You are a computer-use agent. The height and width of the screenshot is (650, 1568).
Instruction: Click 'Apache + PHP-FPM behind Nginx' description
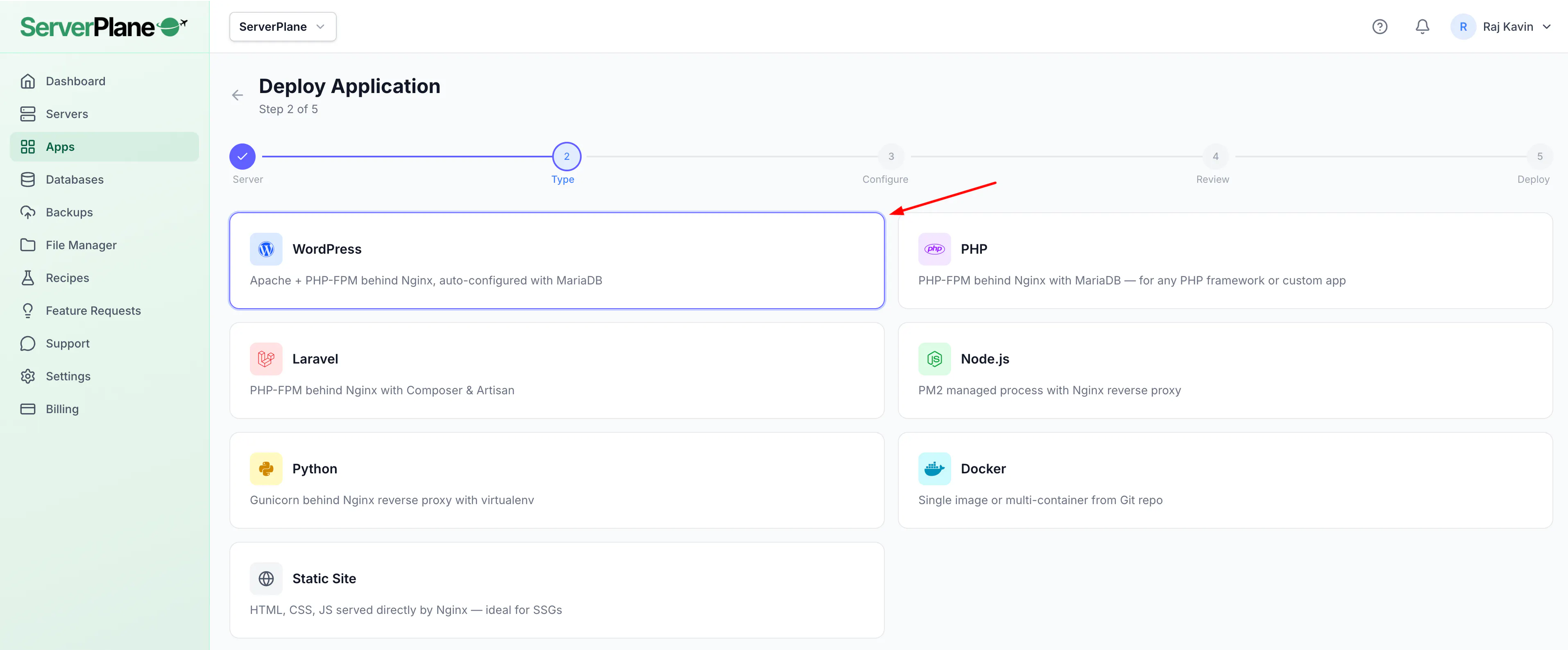tap(426, 280)
